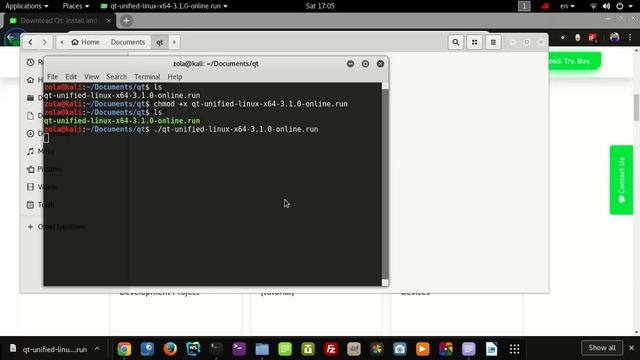Click the green Contact Us side button
640x360 pixels.
click(x=621, y=180)
